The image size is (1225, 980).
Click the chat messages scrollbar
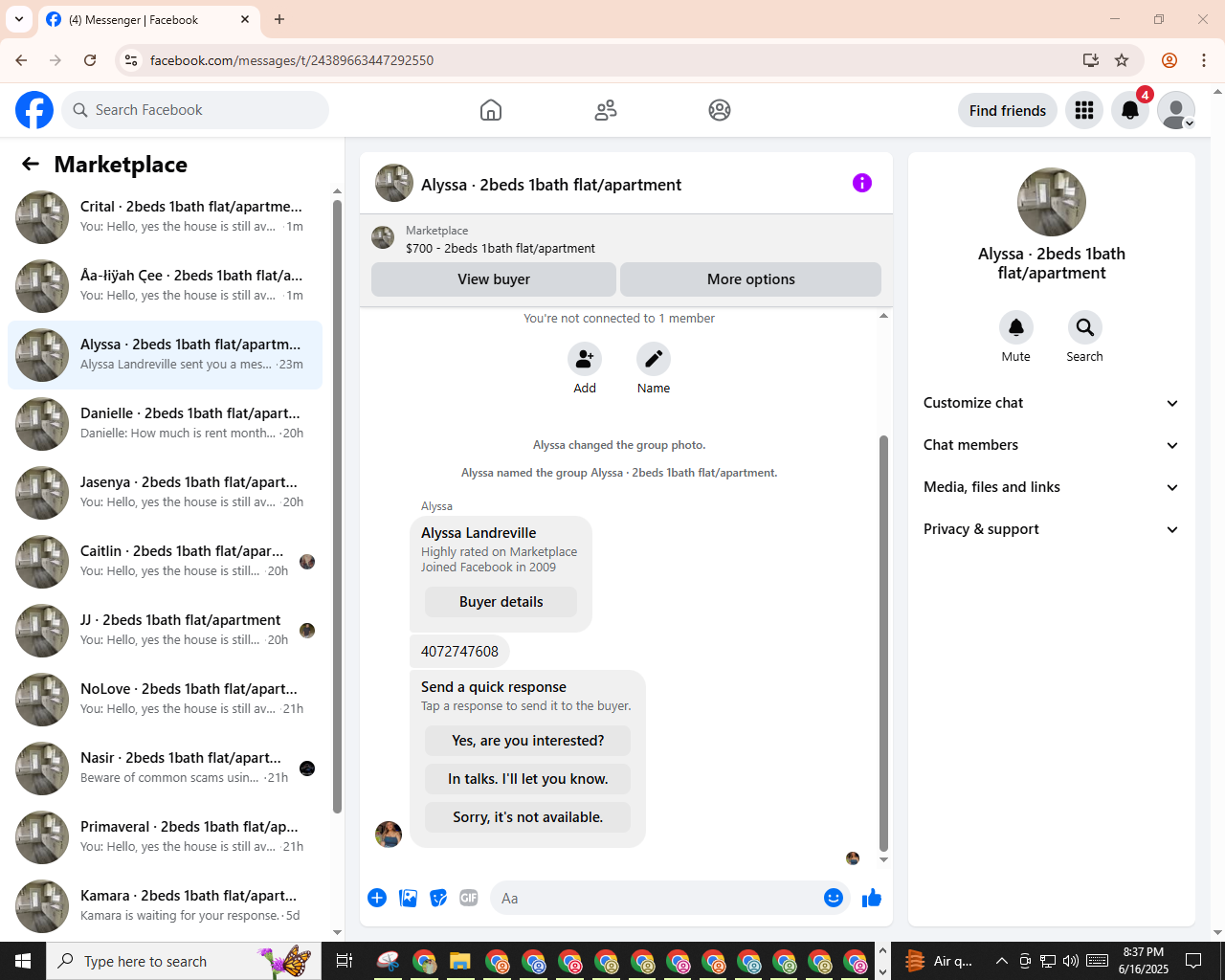(x=883, y=643)
